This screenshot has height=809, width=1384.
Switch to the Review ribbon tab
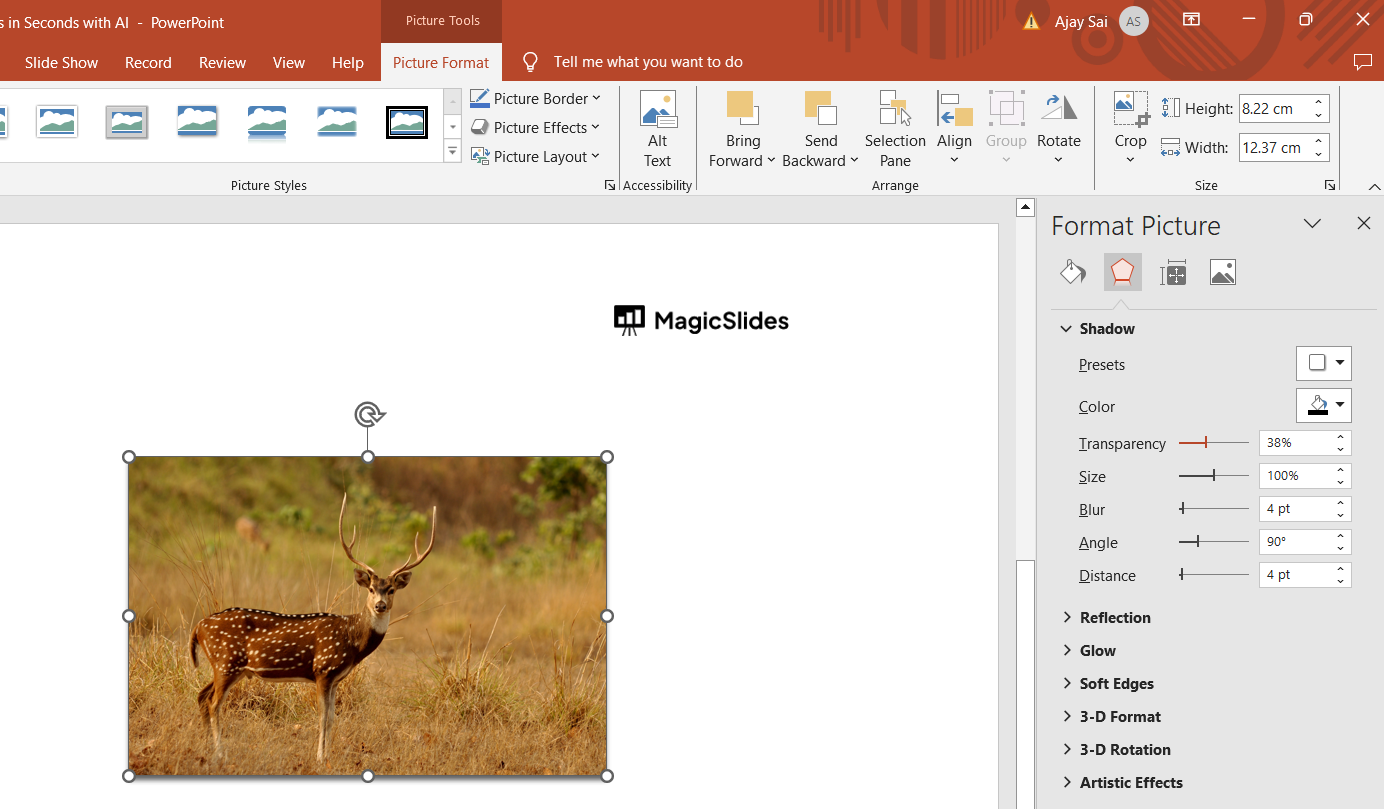click(x=222, y=62)
